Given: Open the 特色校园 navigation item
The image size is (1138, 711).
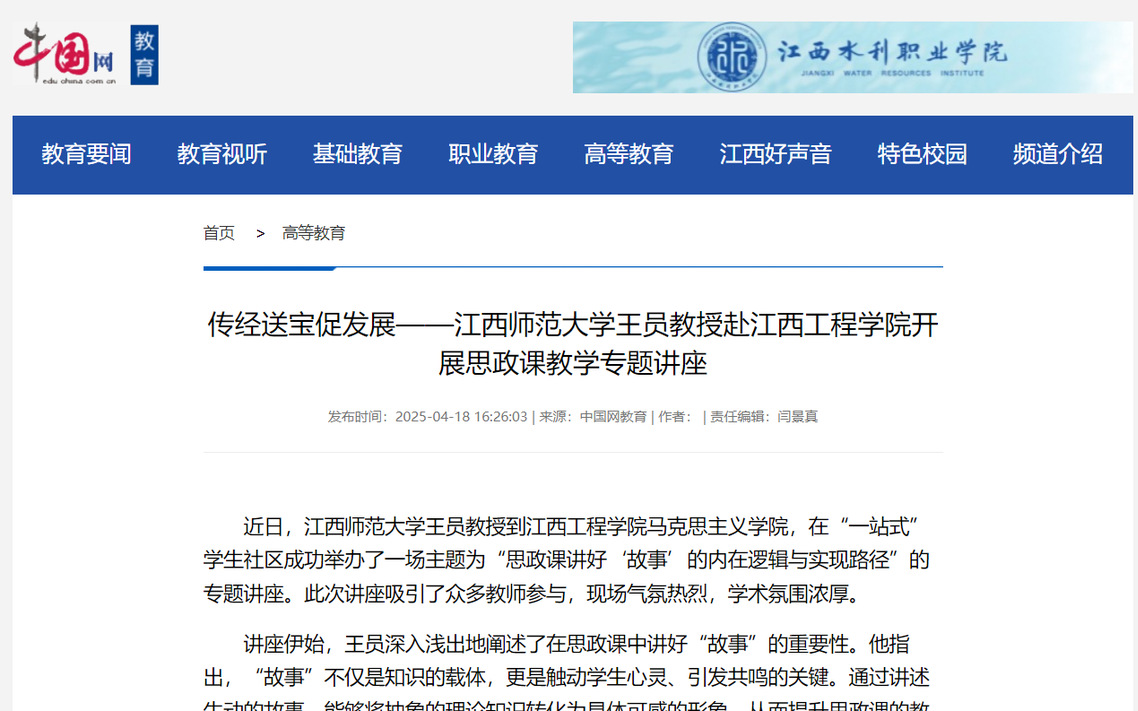Looking at the screenshot, I should 922,154.
